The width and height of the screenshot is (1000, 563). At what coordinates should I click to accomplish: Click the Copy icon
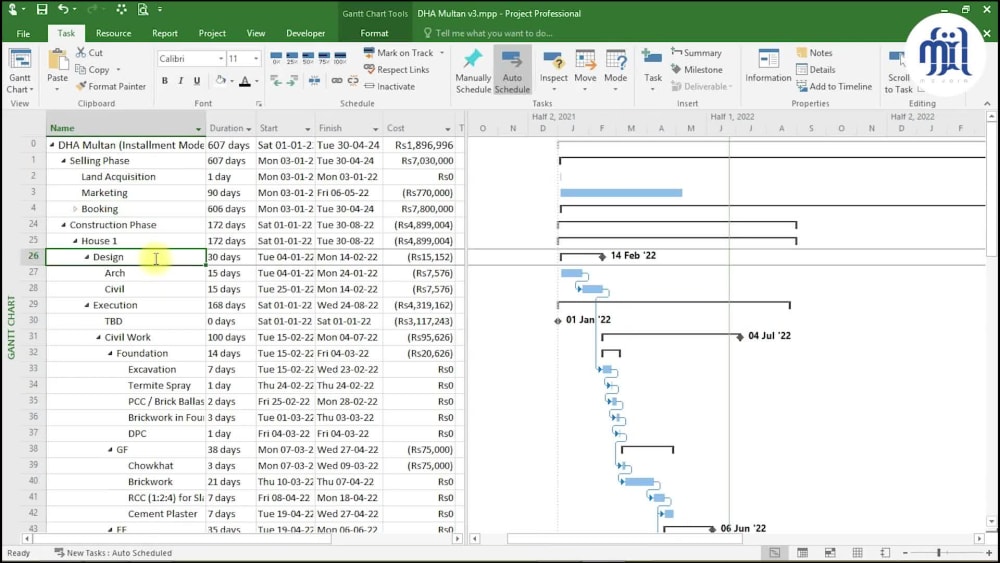tap(81, 69)
